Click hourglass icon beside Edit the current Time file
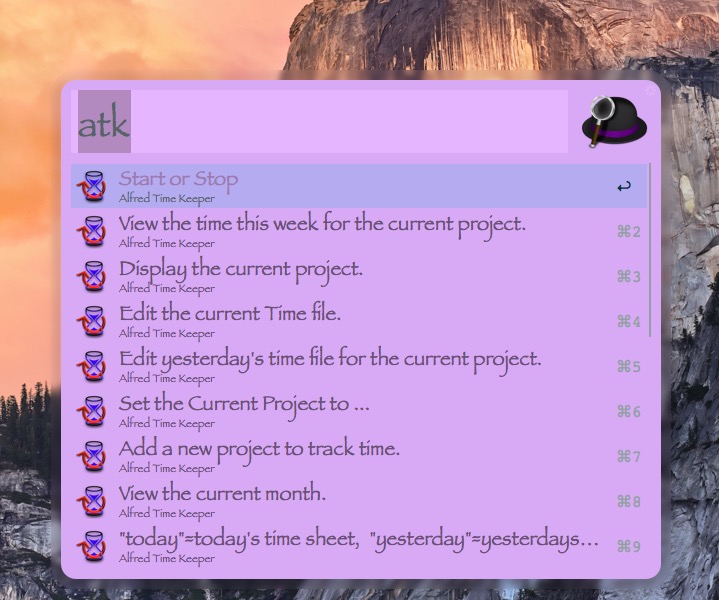 (x=92, y=321)
